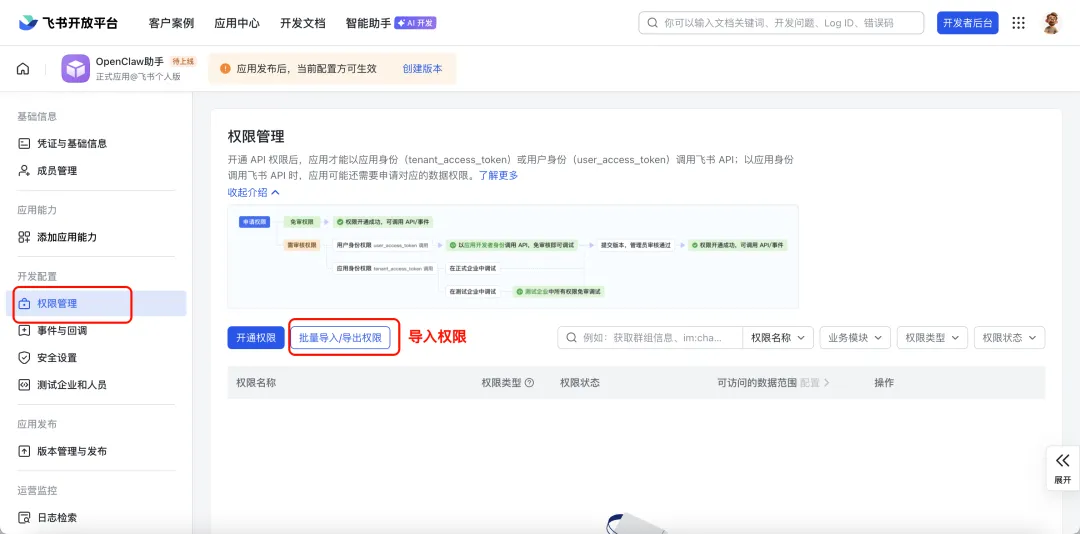Click the 权限管理 lock icon in sidebar
1080x534 pixels.
[24, 303]
